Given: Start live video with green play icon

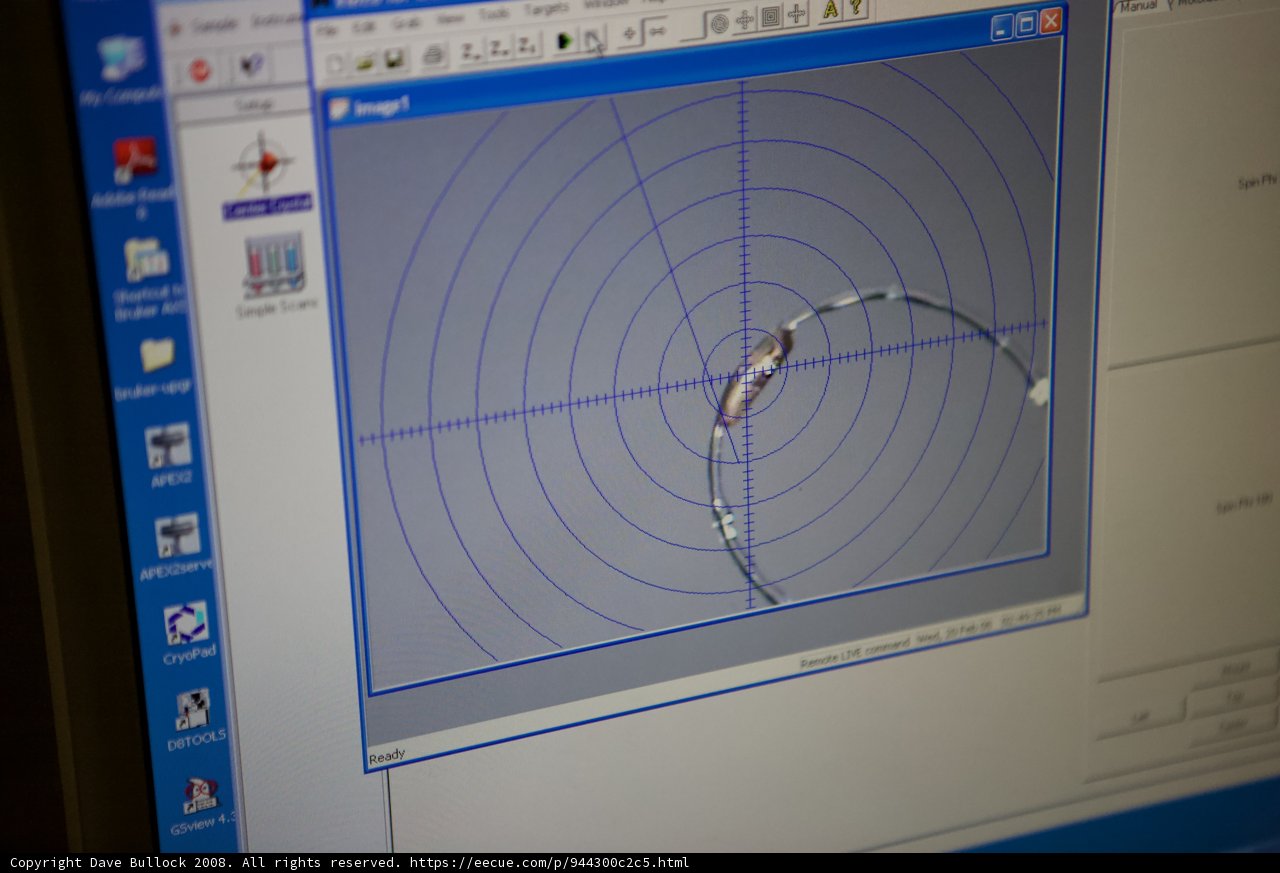Looking at the screenshot, I should tap(565, 41).
